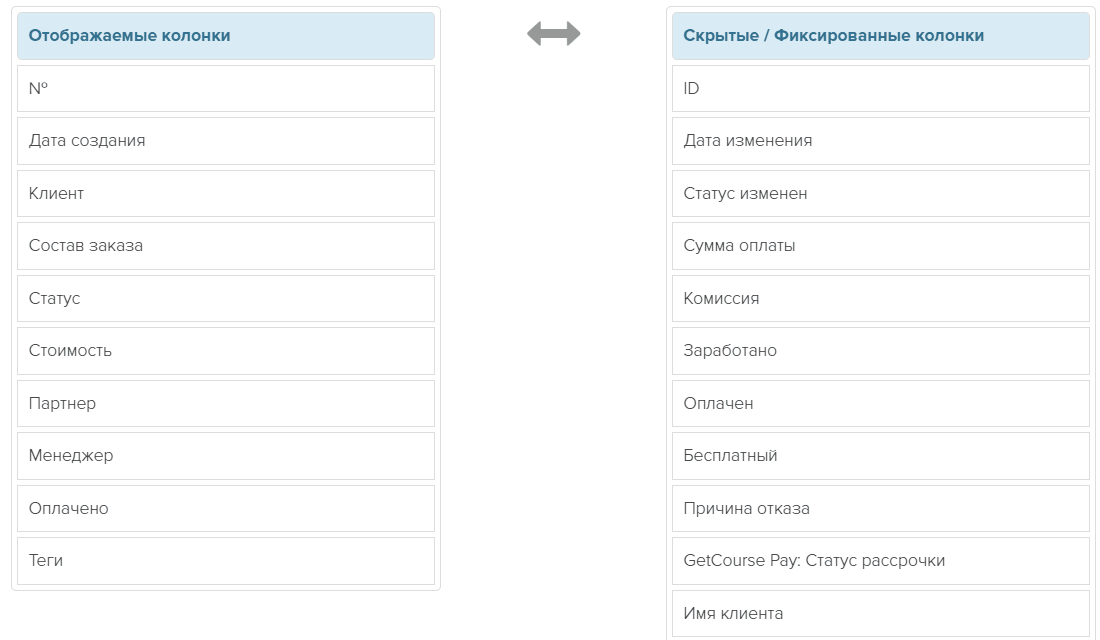Click the double arrow transfer icon
The height and width of the screenshot is (640, 1100).
click(x=552, y=33)
